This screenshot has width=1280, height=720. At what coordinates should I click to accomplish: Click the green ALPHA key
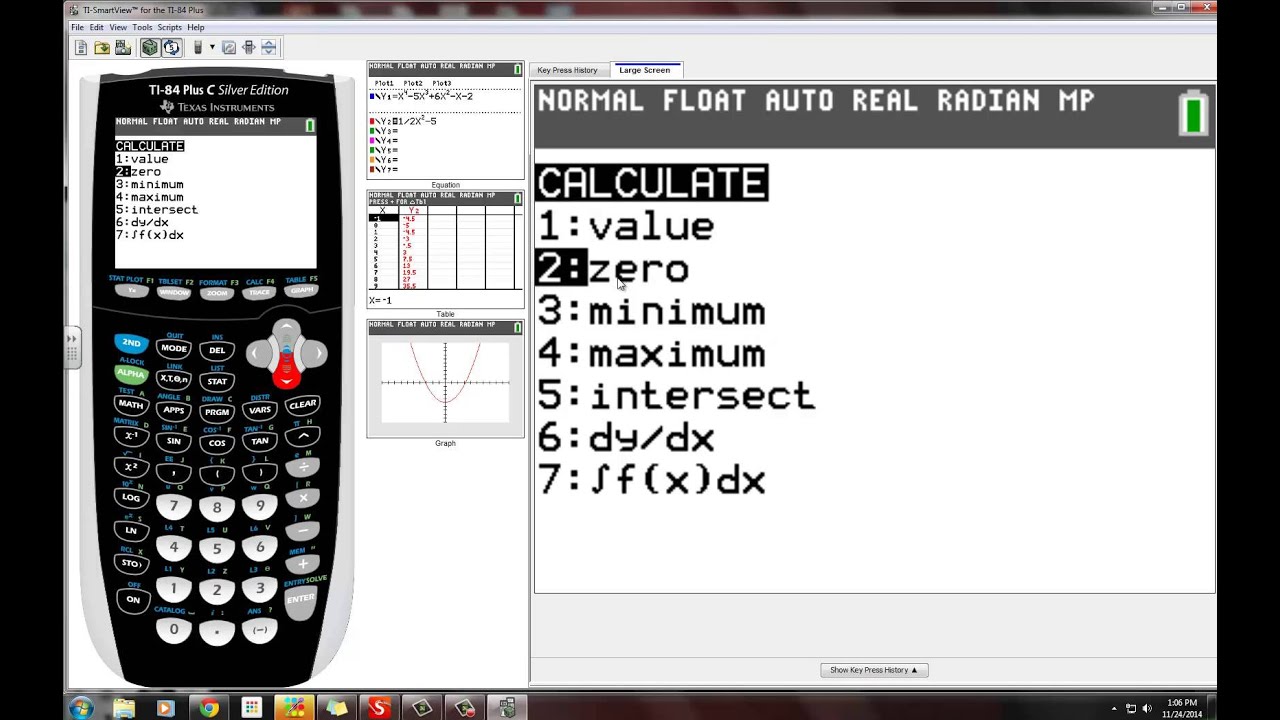(x=131, y=373)
